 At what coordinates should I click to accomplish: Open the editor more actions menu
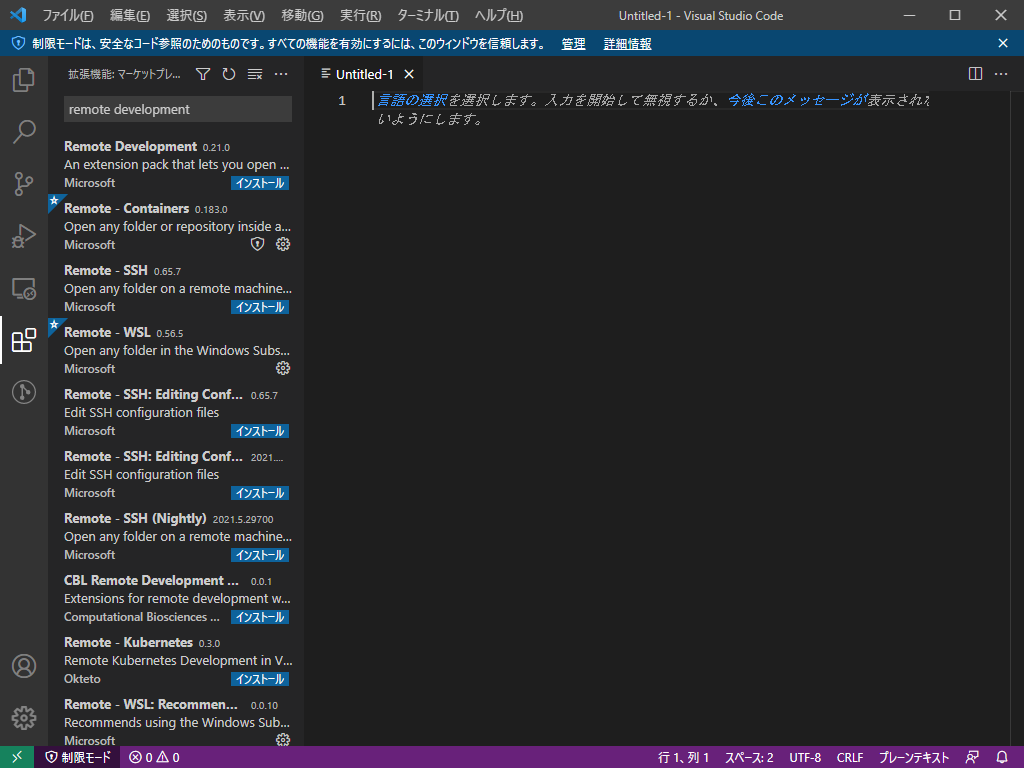click(x=1000, y=74)
